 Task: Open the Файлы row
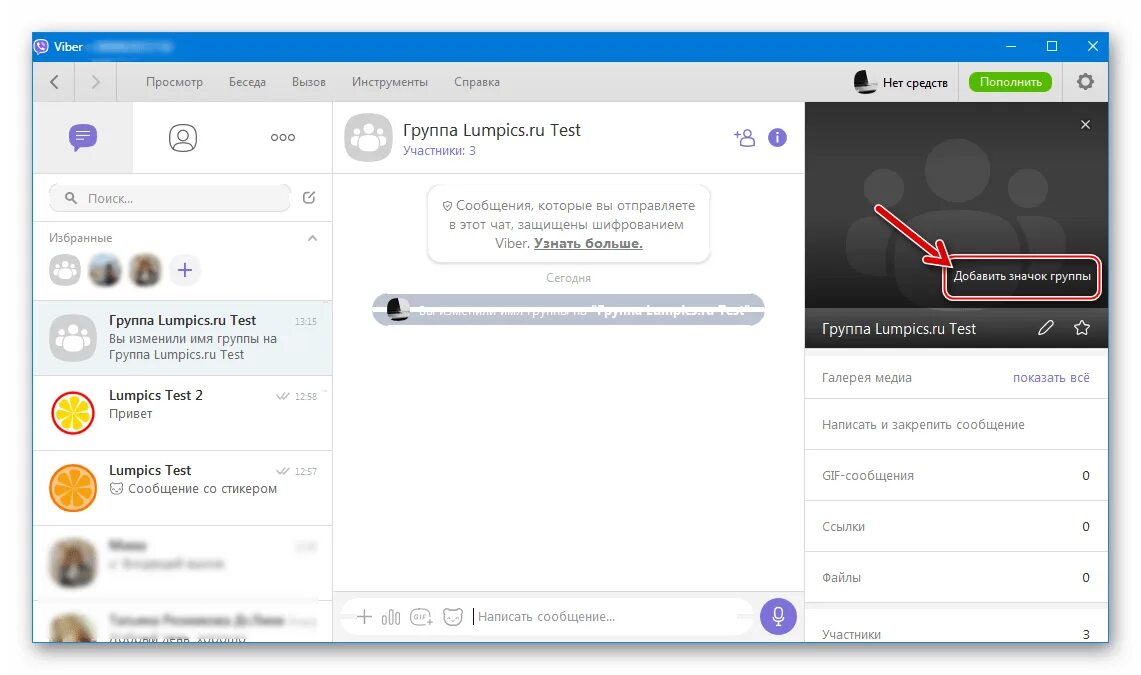pos(956,577)
